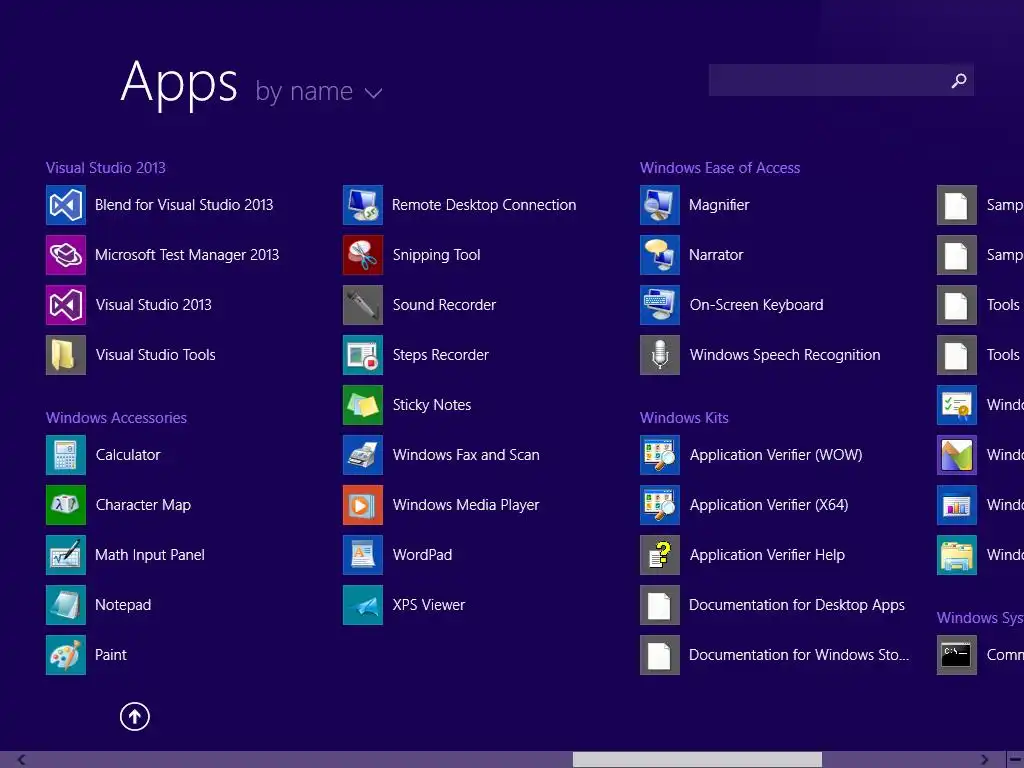Open the Paint palette icon

point(65,655)
